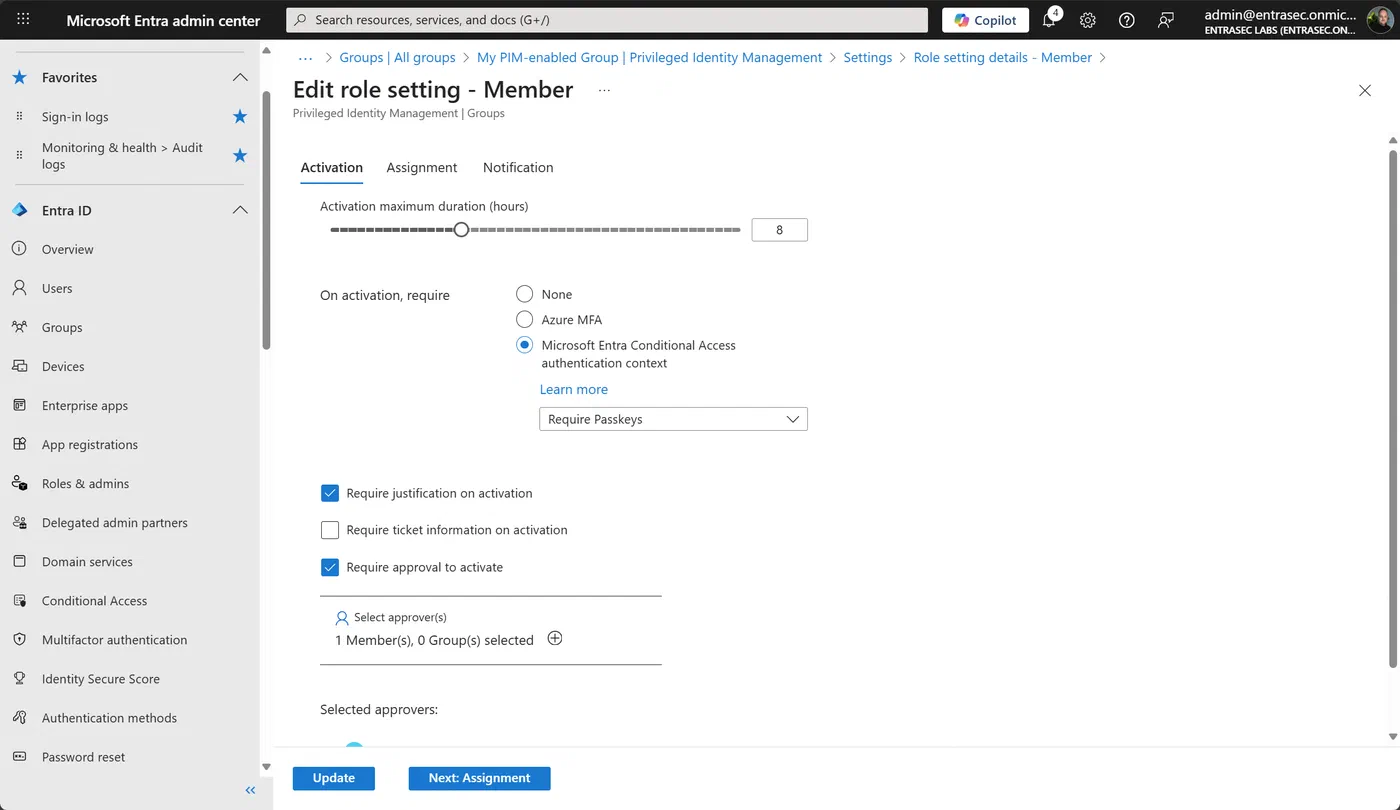The height and width of the screenshot is (810, 1400).
Task: Open Groups in the sidebar
Action: click(62, 327)
